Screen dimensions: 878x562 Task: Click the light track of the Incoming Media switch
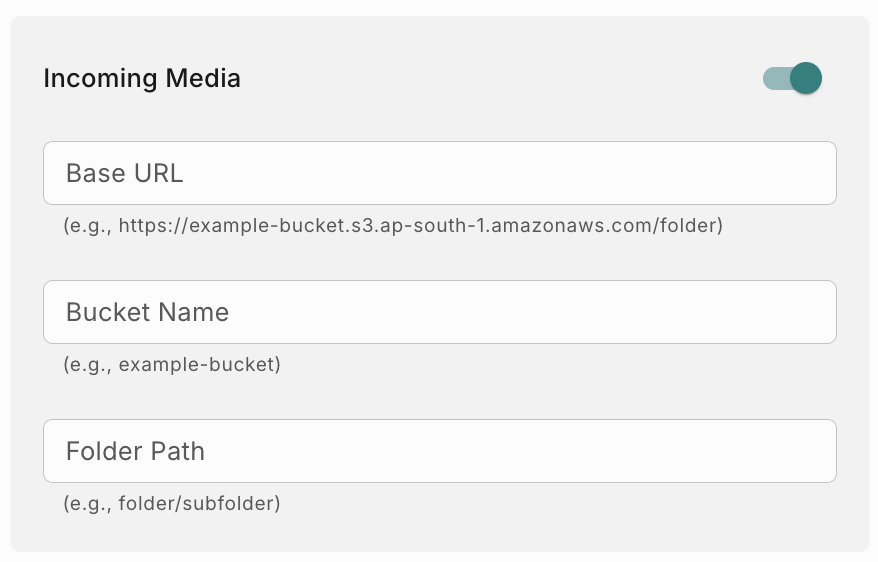773,78
